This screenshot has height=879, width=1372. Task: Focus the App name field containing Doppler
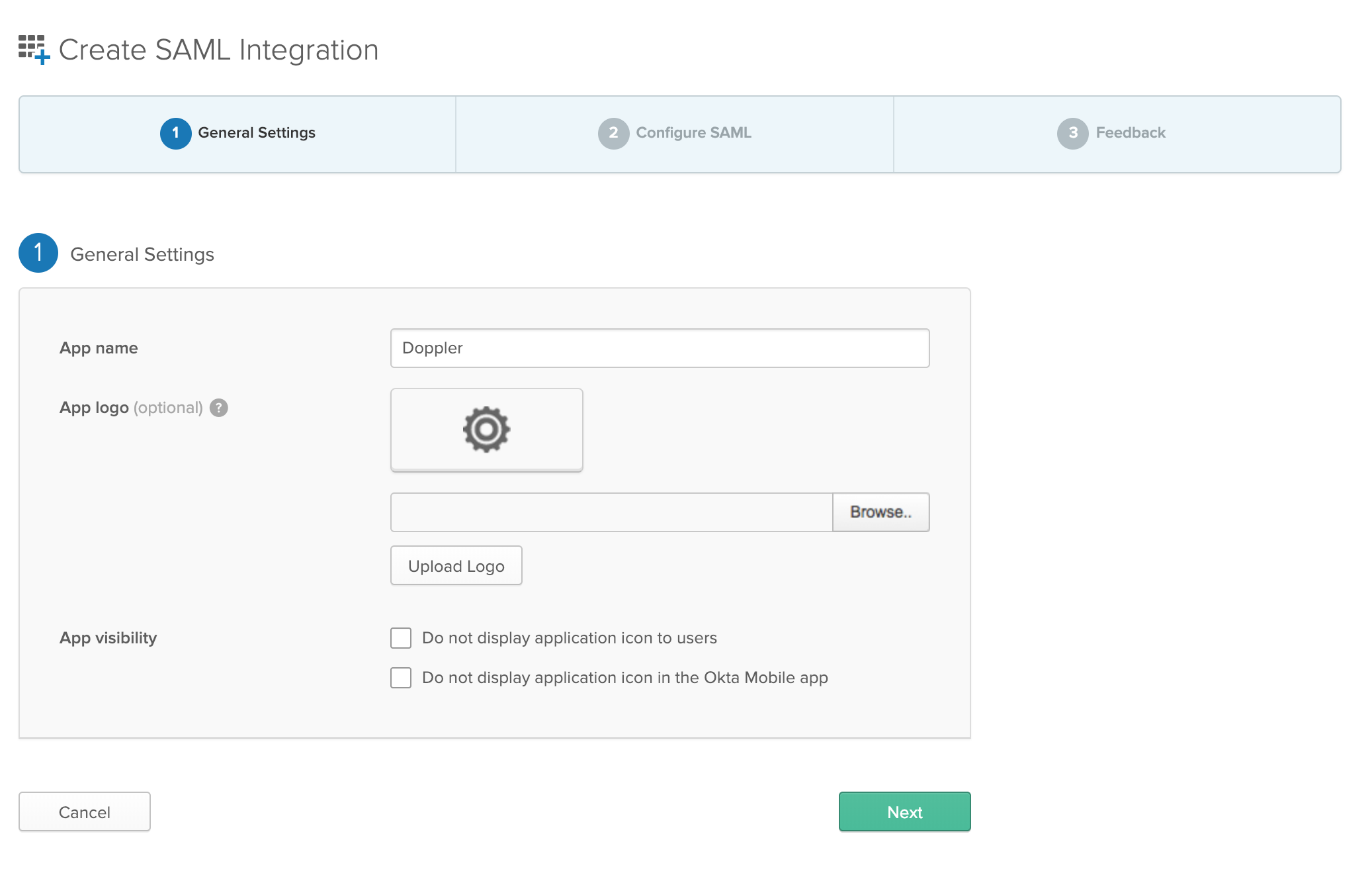click(660, 348)
